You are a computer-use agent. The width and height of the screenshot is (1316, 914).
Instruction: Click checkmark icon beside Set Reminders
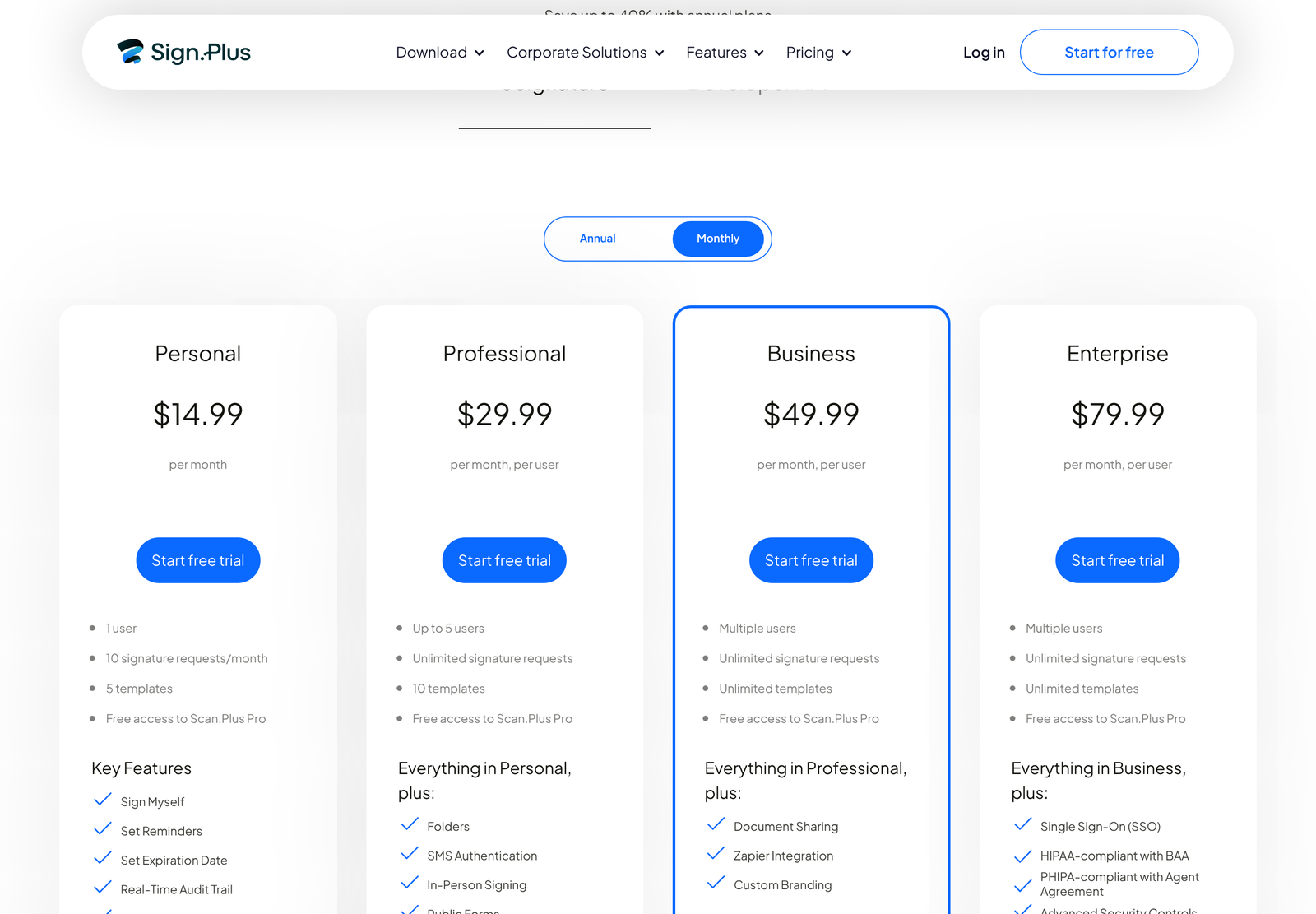(x=103, y=829)
